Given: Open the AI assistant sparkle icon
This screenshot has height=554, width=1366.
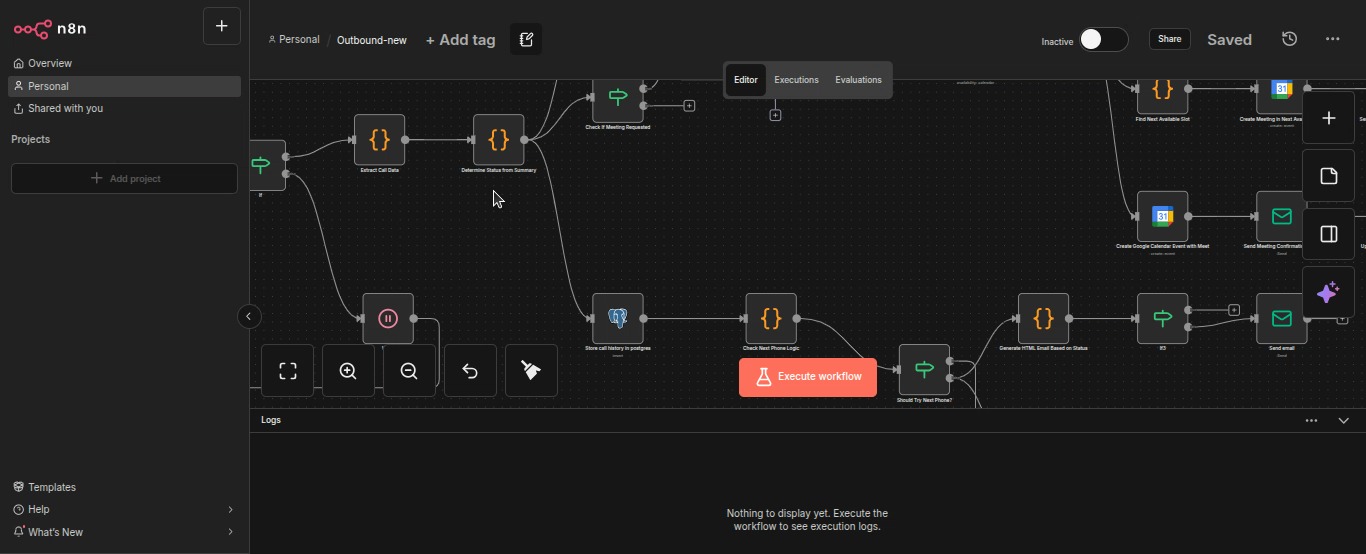Looking at the screenshot, I should click(1328, 292).
